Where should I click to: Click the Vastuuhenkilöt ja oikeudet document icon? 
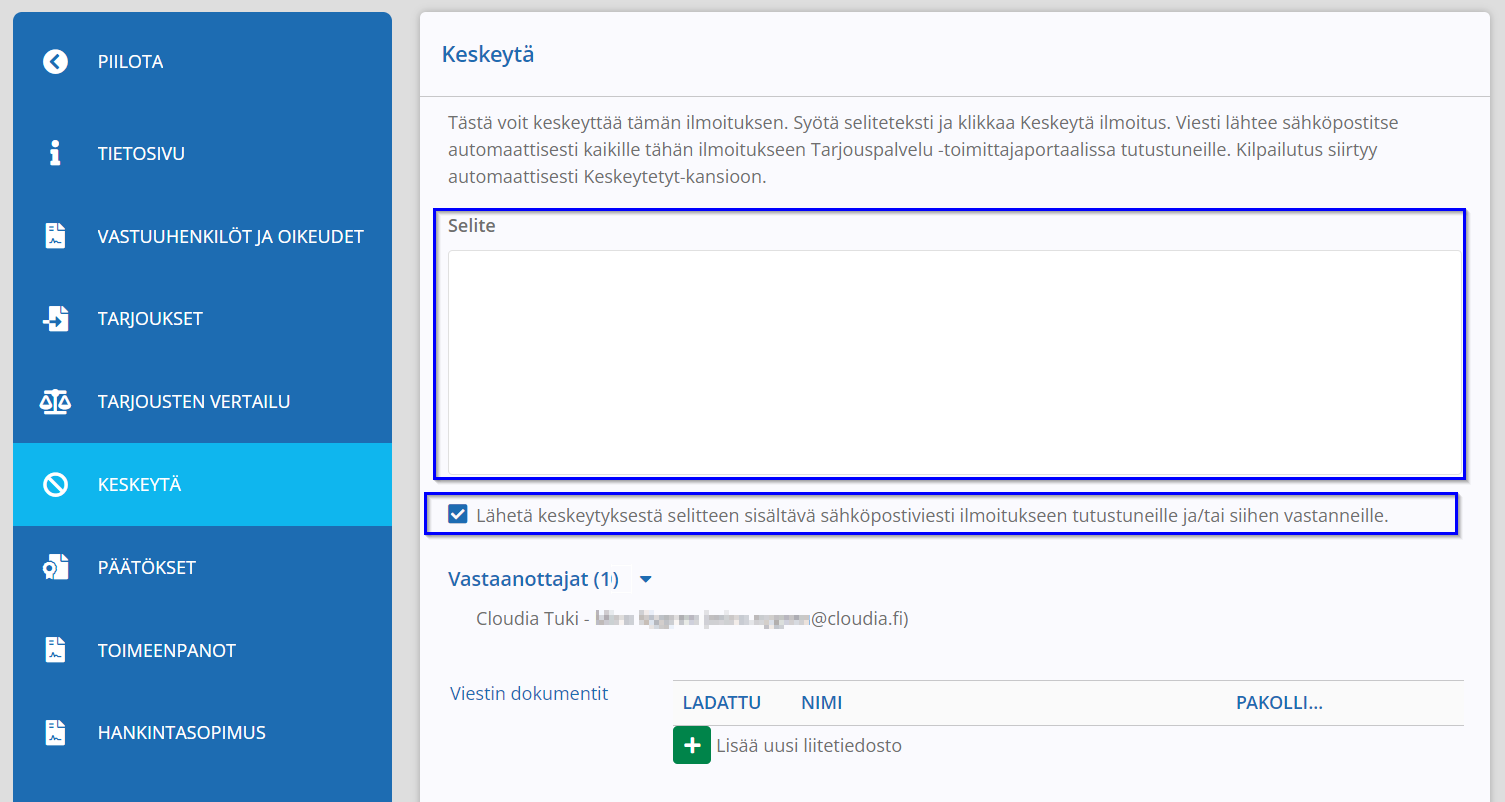(55, 237)
